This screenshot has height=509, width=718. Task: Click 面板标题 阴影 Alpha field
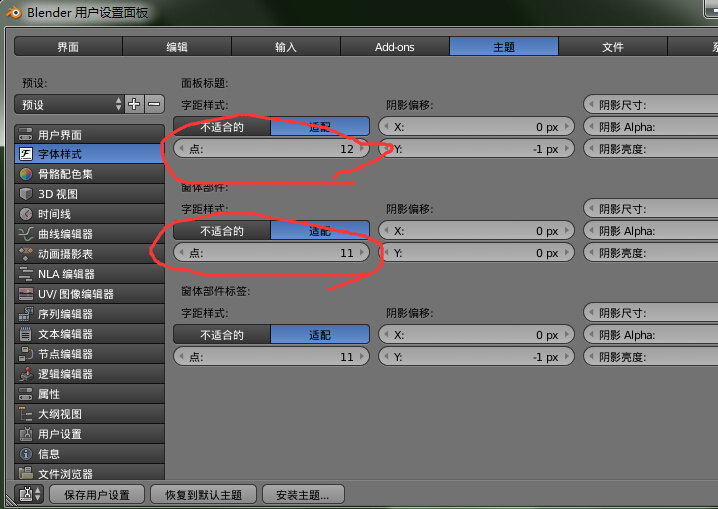(x=651, y=127)
